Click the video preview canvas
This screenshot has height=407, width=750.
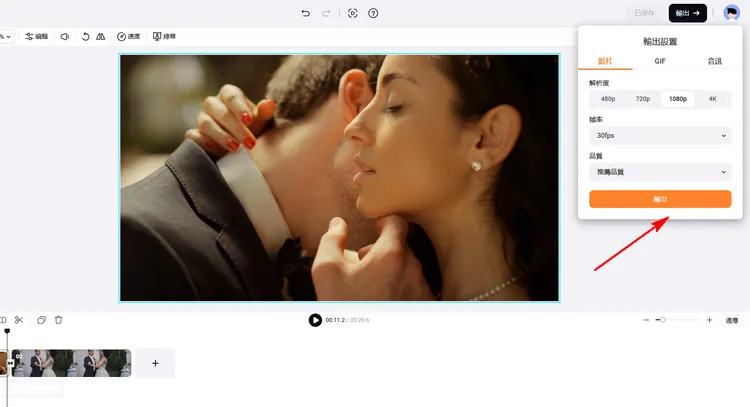[x=339, y=178]
